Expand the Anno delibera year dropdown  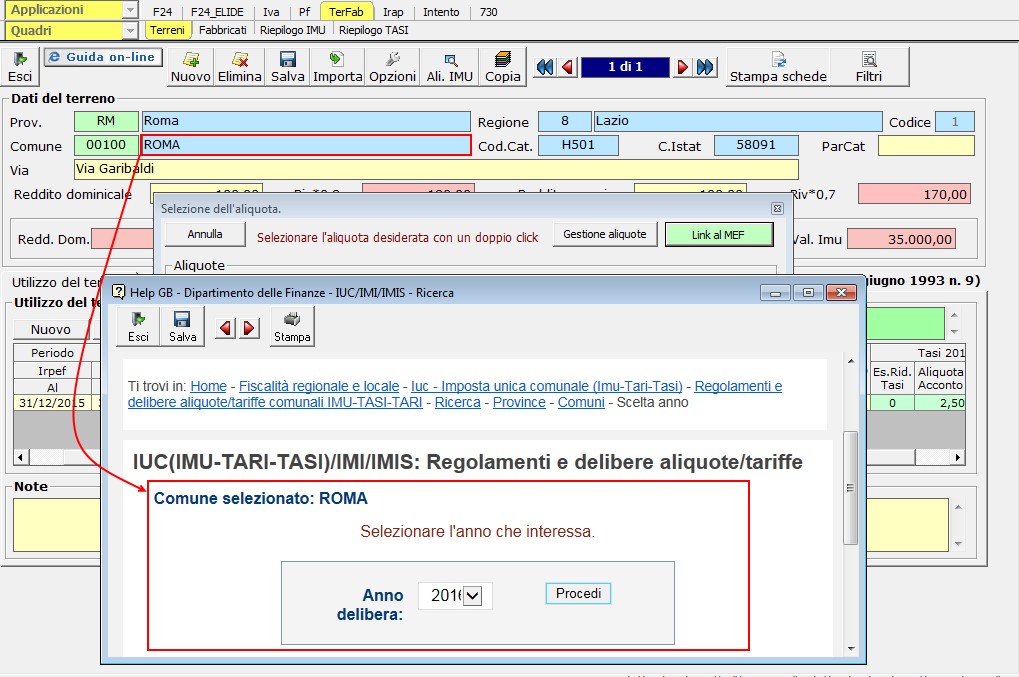472,596
